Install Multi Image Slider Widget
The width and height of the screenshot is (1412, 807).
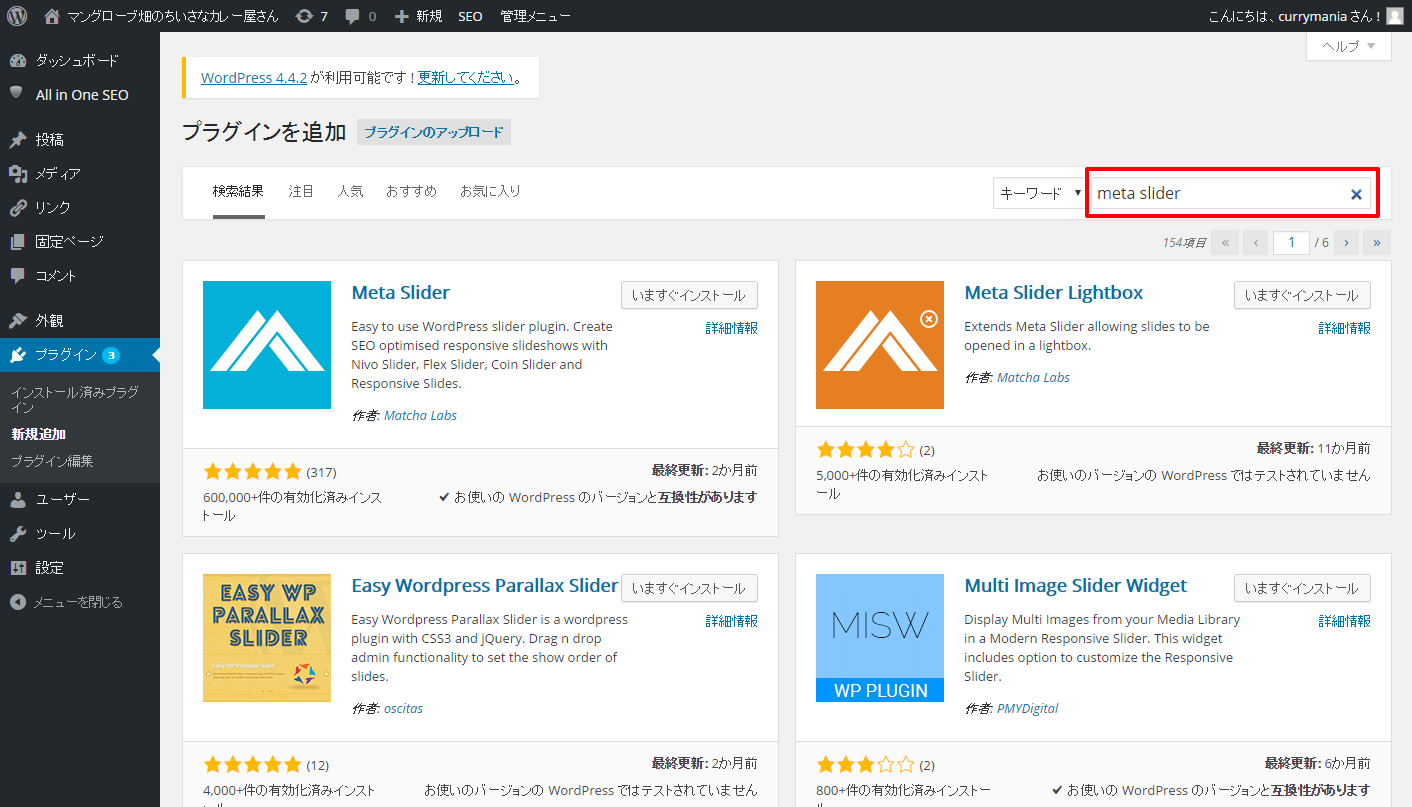1302,588
